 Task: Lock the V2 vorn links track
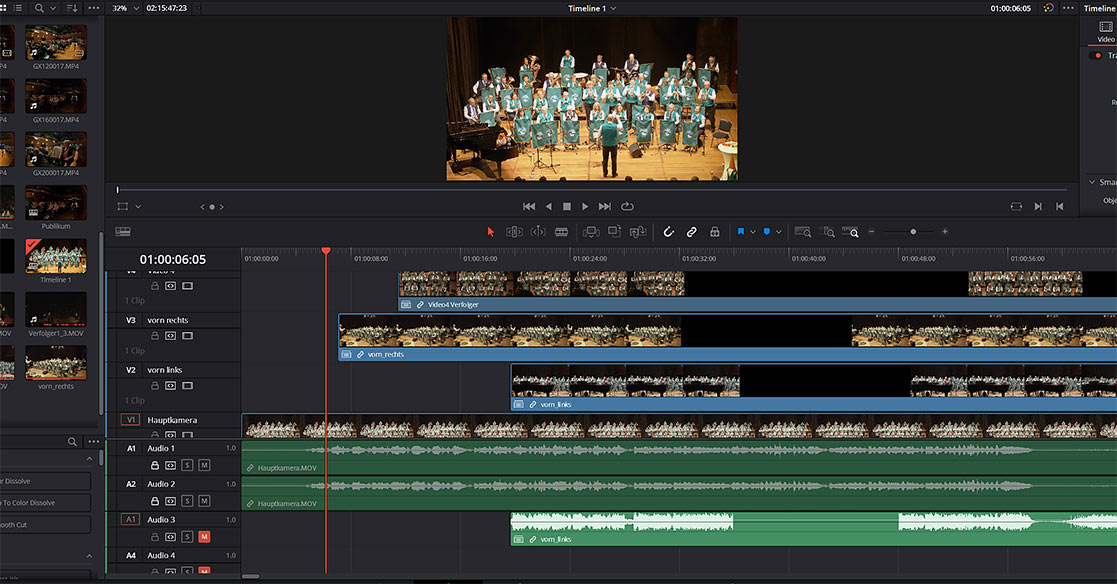click(155, 385)
